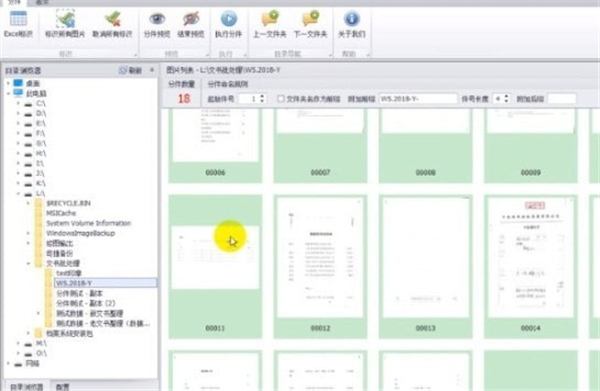Select the 目录浏览器 bottom tab
This screenshot has width=600, height=391.
click(x=26, y=386)
